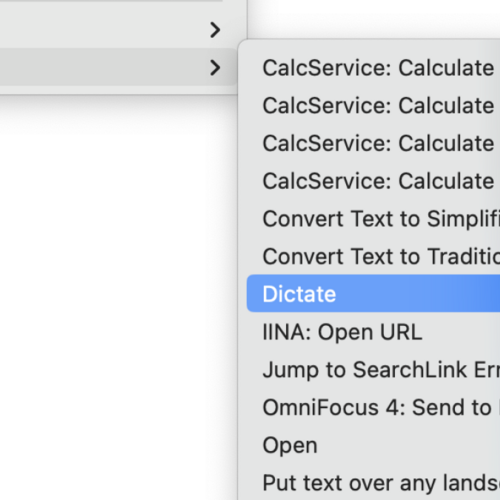Click the submenu's blank gray padding above CalcService entries

coord(370,44)
